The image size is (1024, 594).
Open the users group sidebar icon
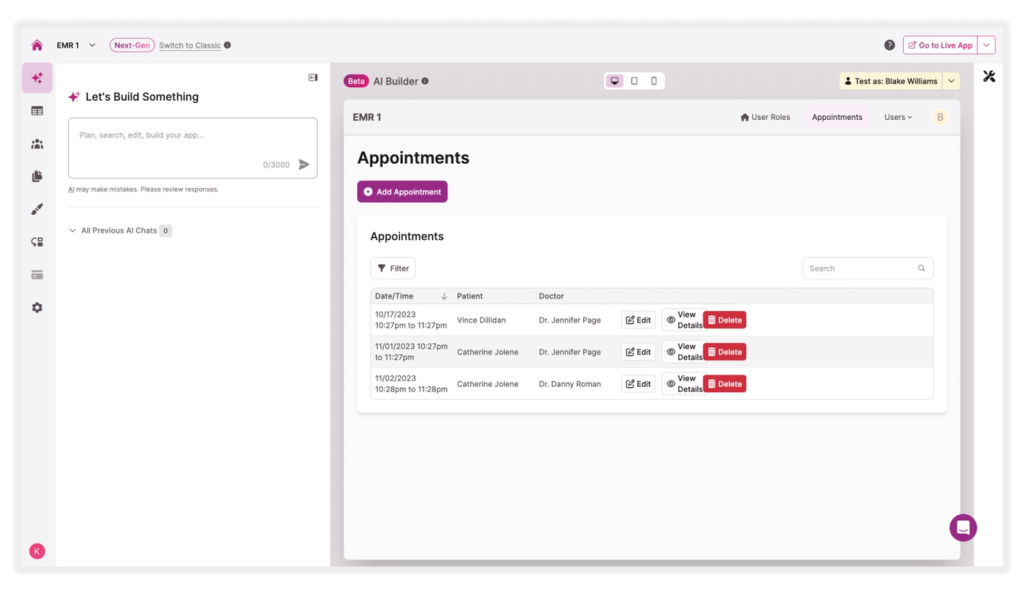click(37, 144)
